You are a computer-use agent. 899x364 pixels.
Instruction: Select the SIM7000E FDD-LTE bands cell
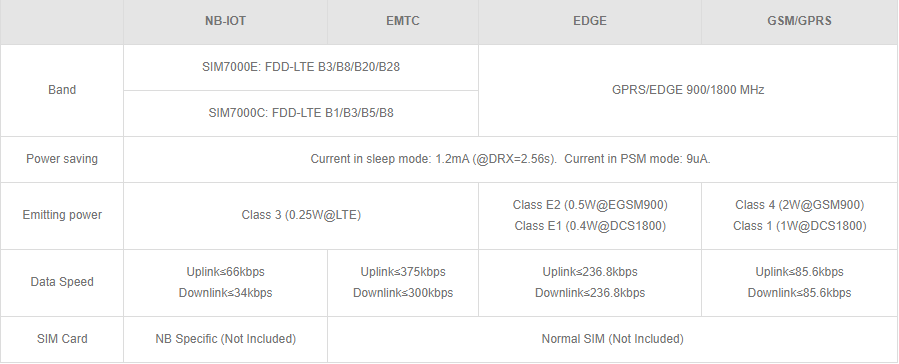301,67
